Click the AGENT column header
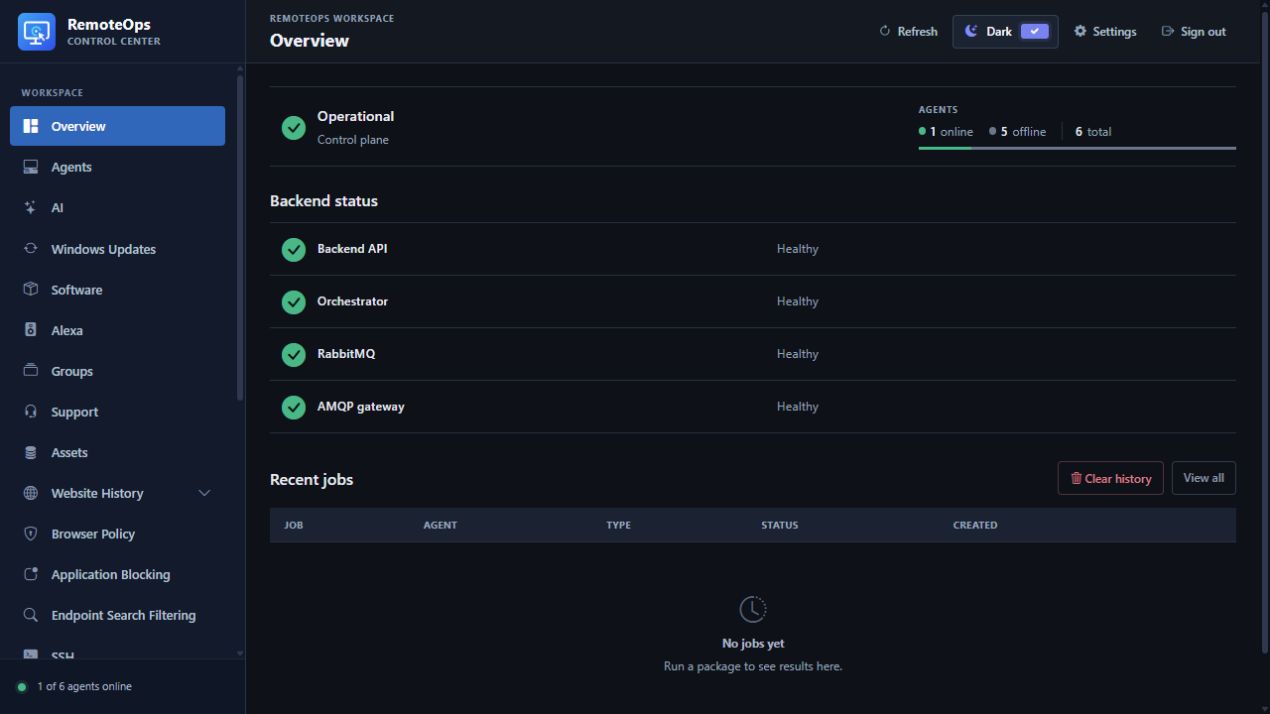 (440, 525)
